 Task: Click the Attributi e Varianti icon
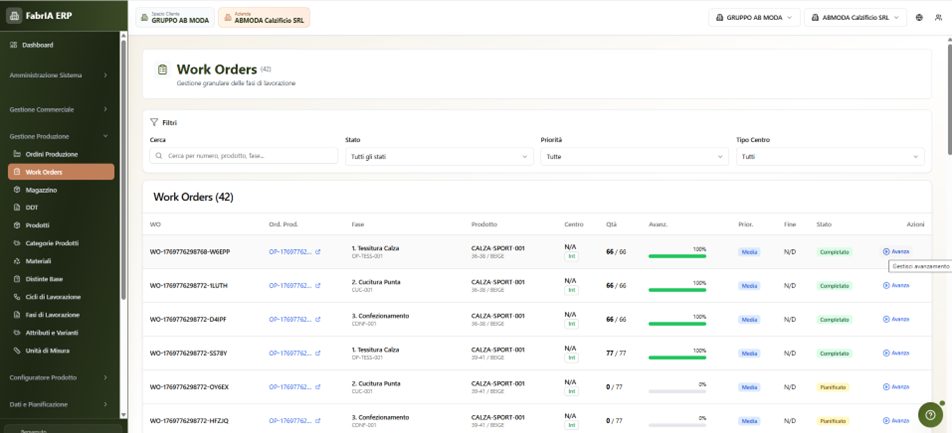pos(17,333)
